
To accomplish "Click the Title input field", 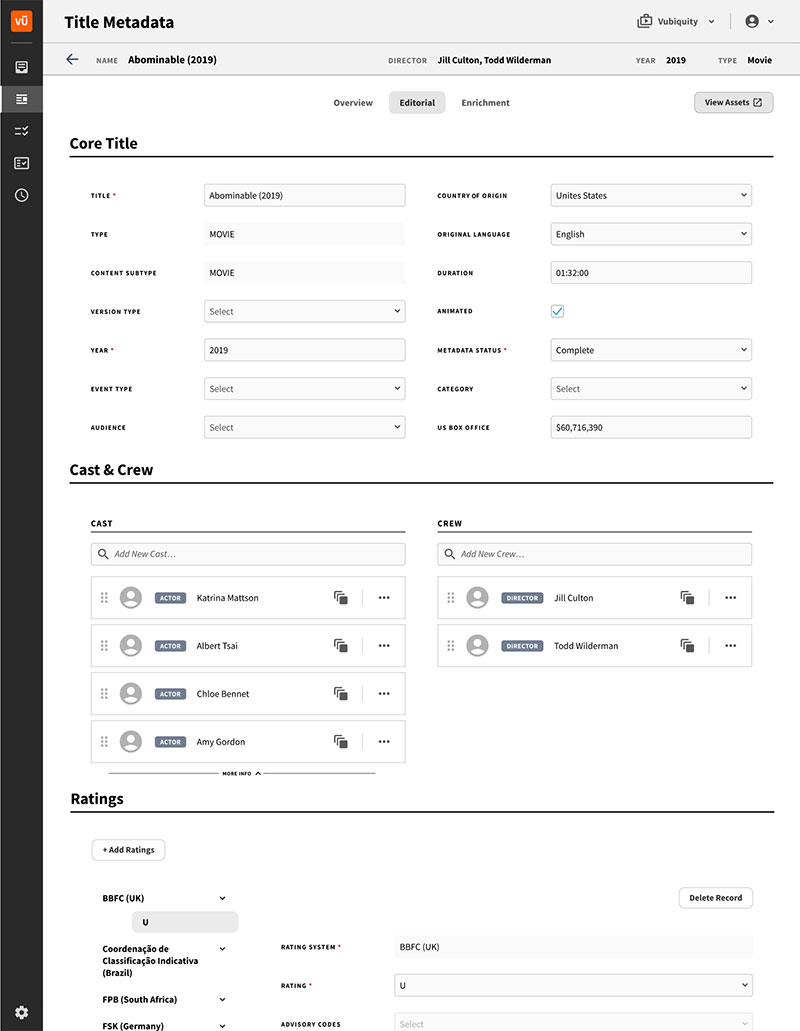I will [304, 195].
